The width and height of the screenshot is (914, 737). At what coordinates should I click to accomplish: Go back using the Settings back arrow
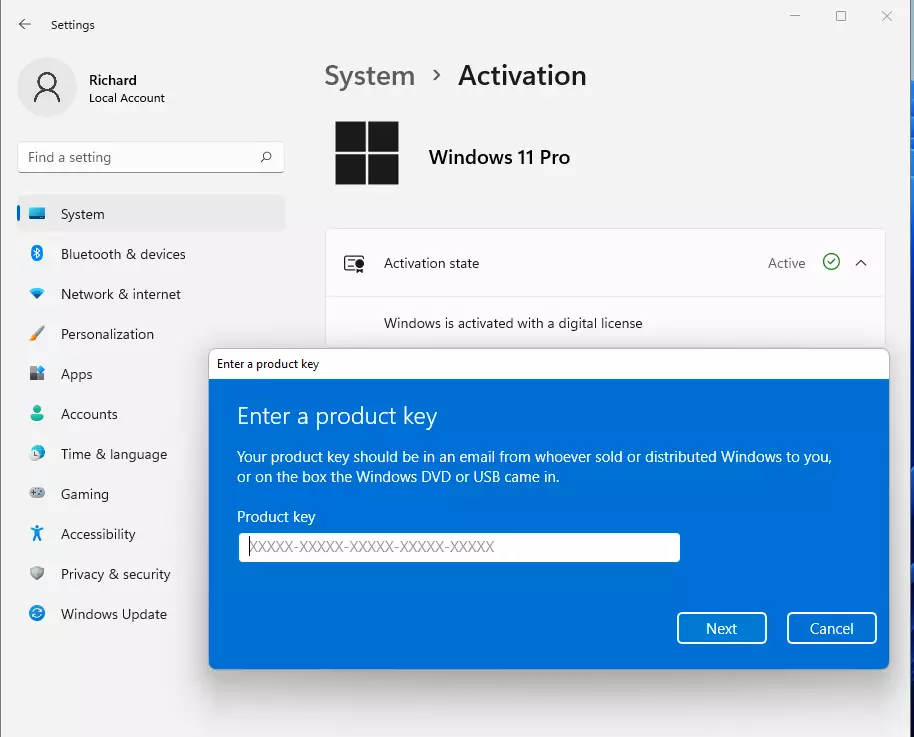[24, 24]
